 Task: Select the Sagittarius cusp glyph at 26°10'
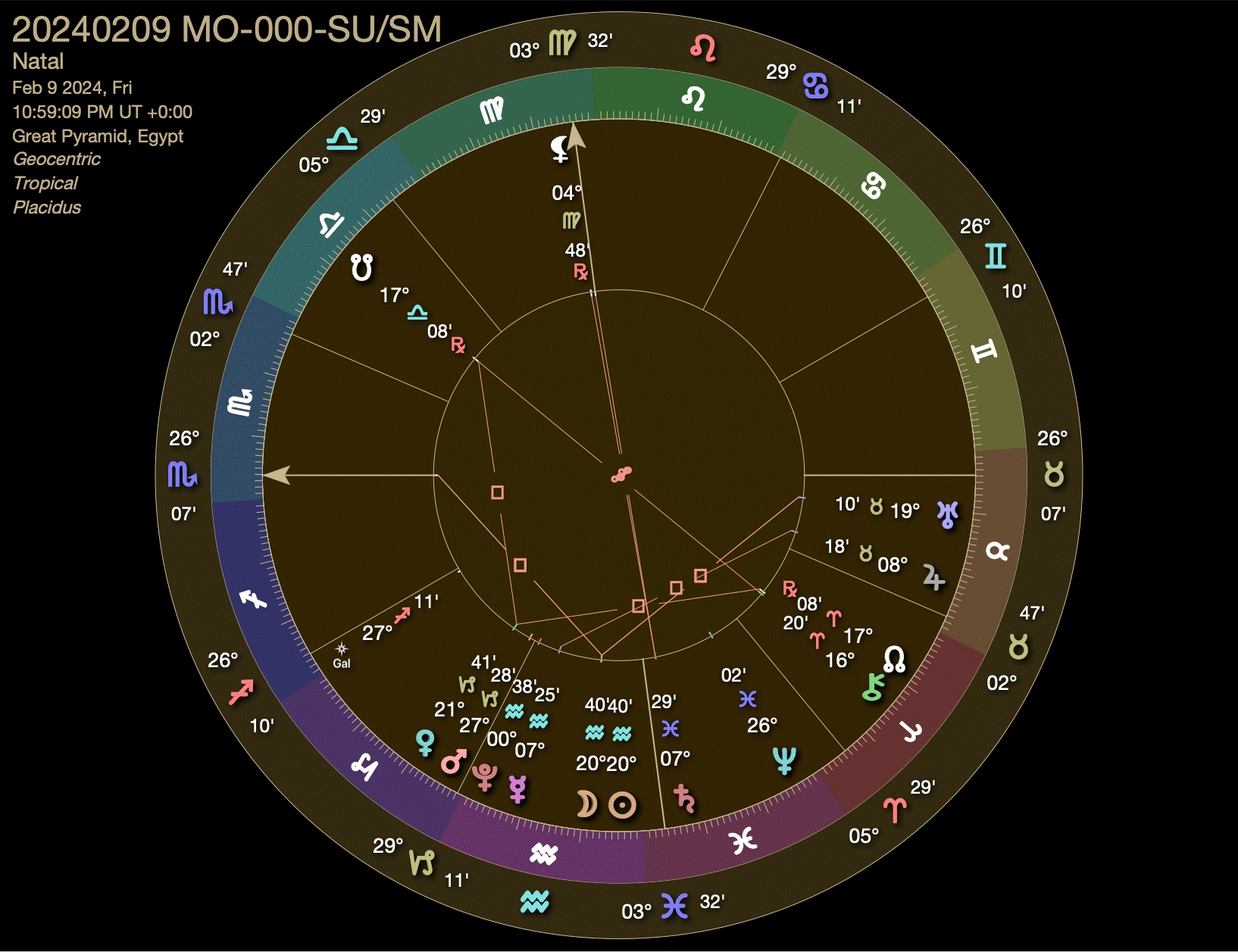click(242, 692)
